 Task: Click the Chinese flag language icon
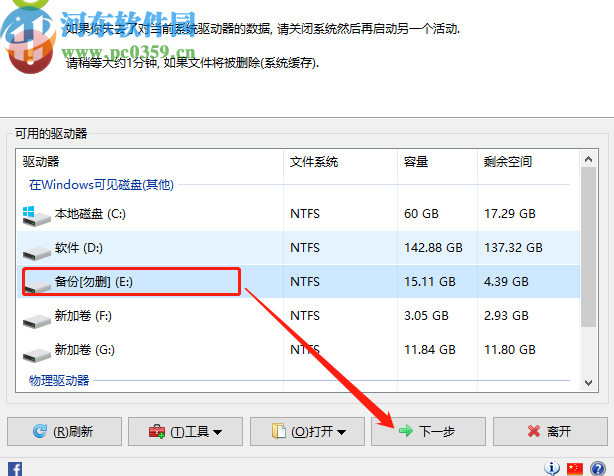click(575, 469)
